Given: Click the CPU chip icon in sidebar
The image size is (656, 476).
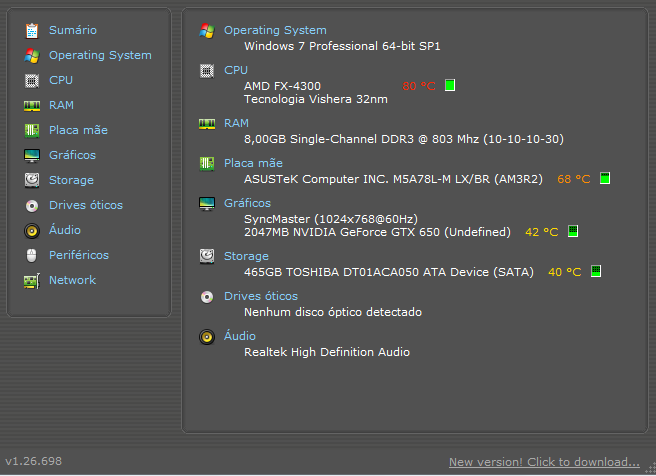Looking at the screenshot, I should pos(32,80).
